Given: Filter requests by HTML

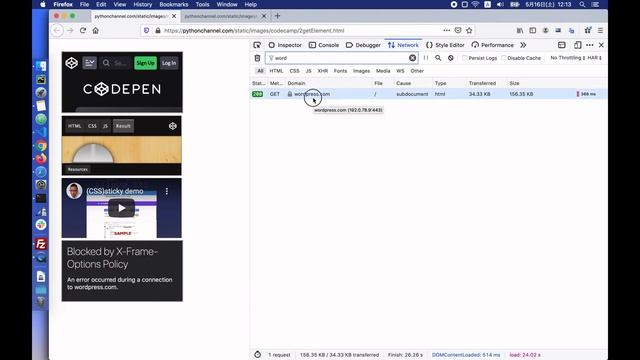Looking at the screenshot, I should click(x=276, y=71).
